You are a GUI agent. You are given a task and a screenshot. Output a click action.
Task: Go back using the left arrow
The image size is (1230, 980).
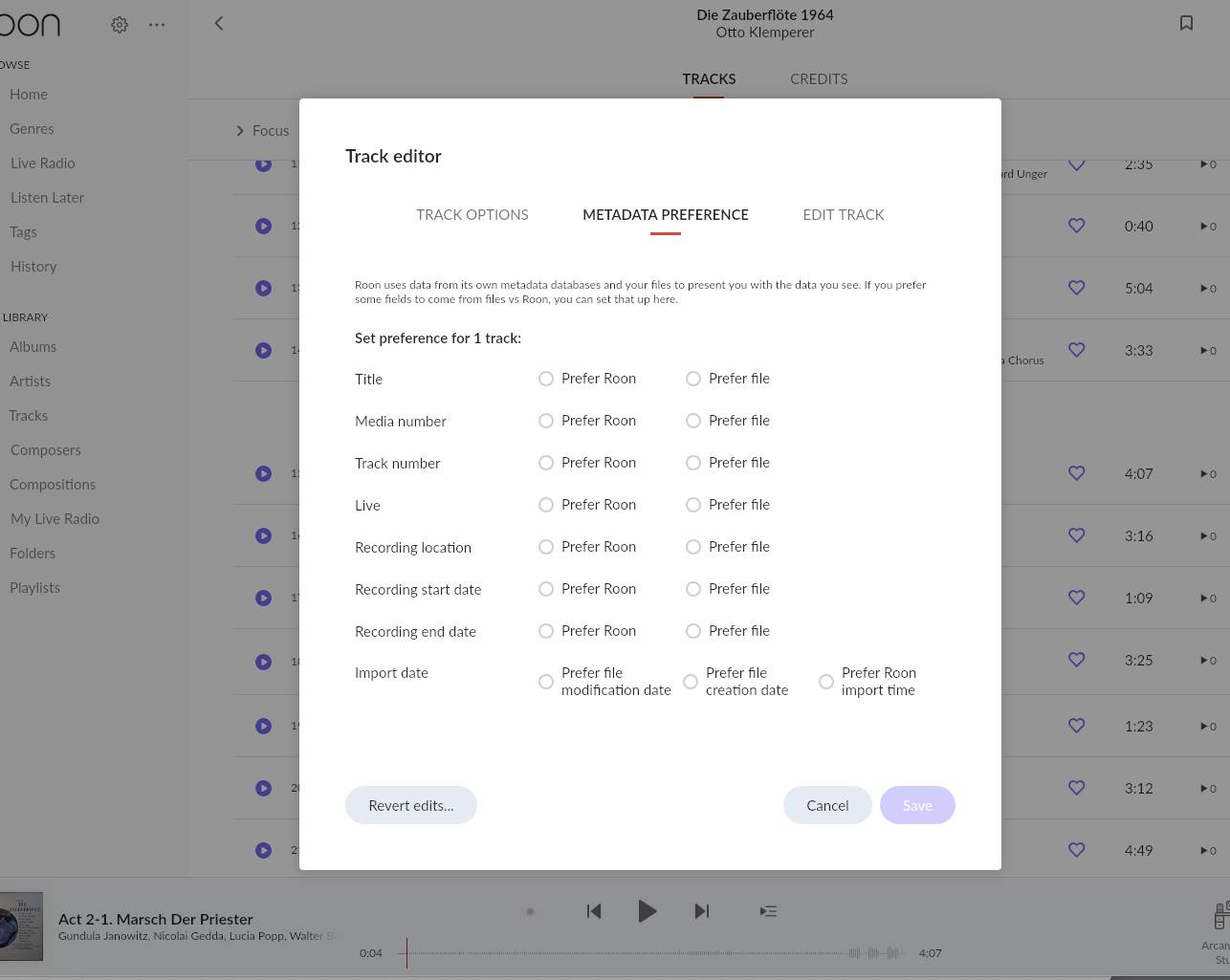tap(219, 23)
